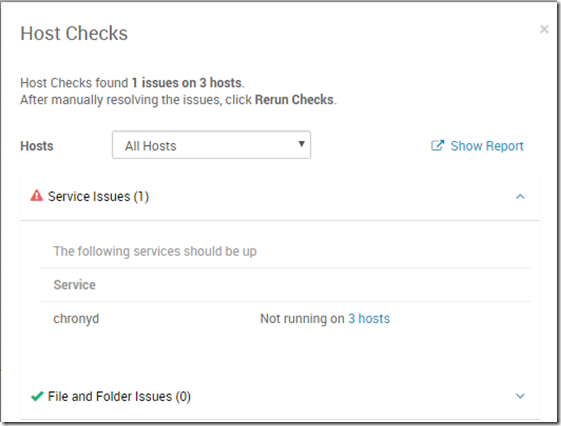Collapse the Service Issues section chevron

pos(520,196)
